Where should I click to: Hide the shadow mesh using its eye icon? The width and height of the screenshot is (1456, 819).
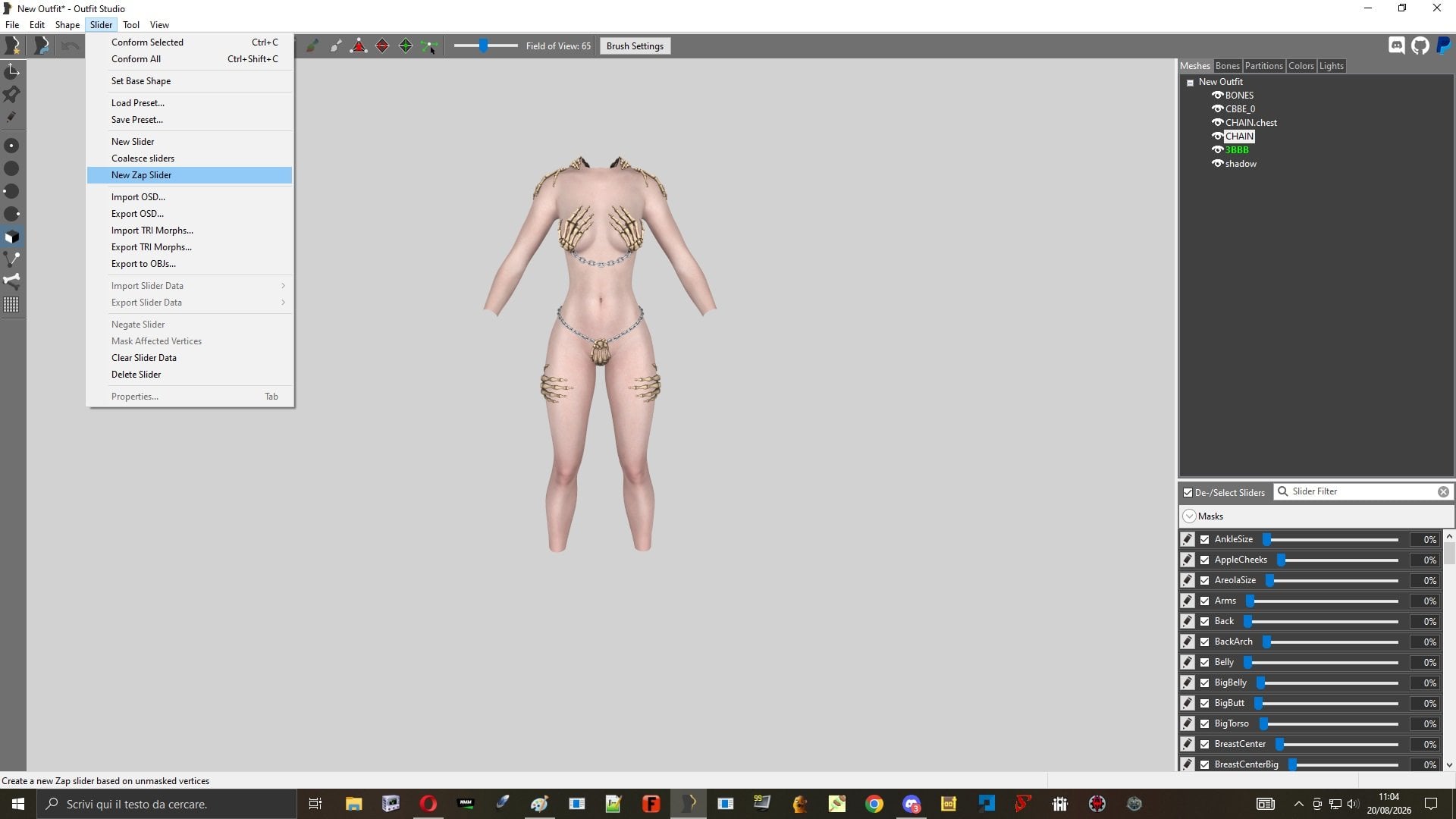click(1217, 164)
